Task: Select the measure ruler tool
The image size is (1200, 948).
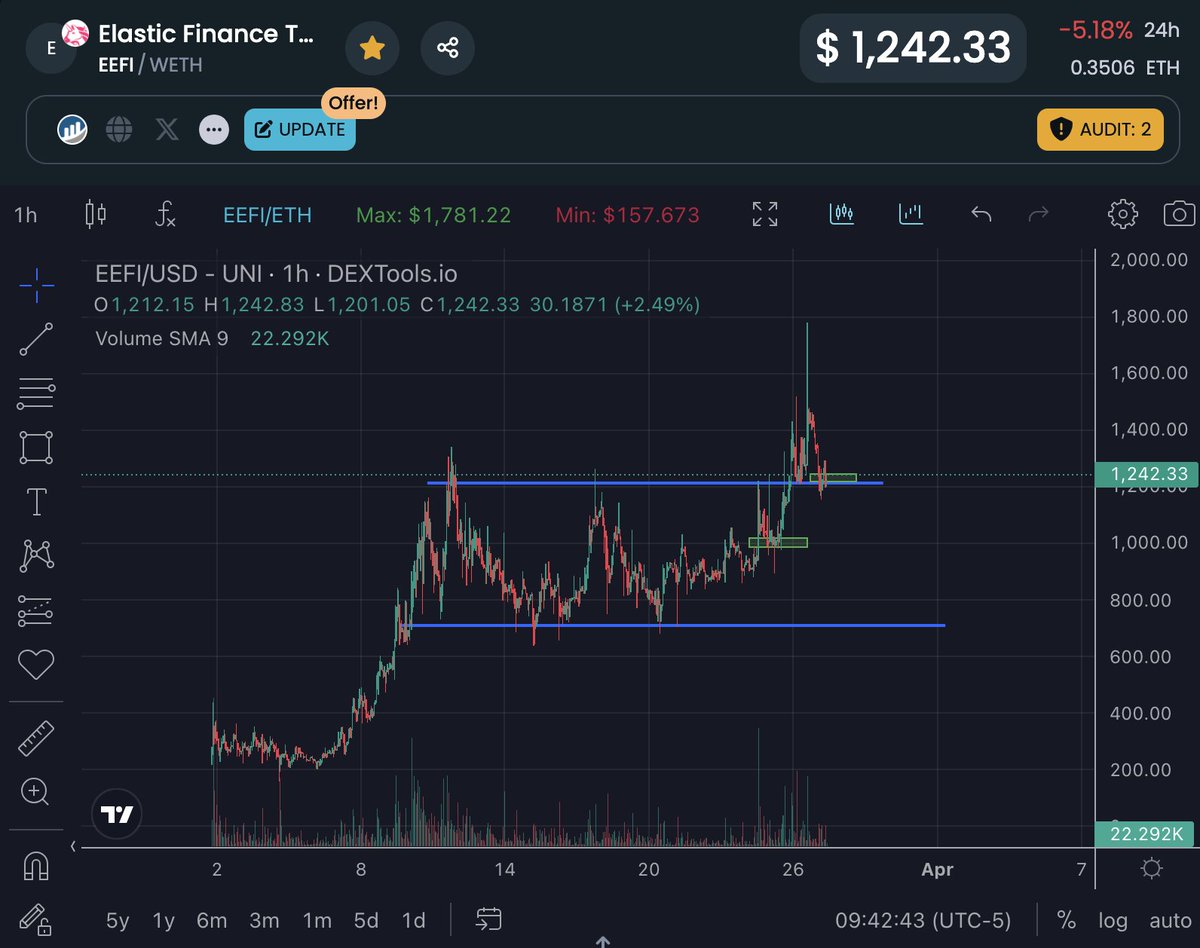Action: click(x=36, y=738)
